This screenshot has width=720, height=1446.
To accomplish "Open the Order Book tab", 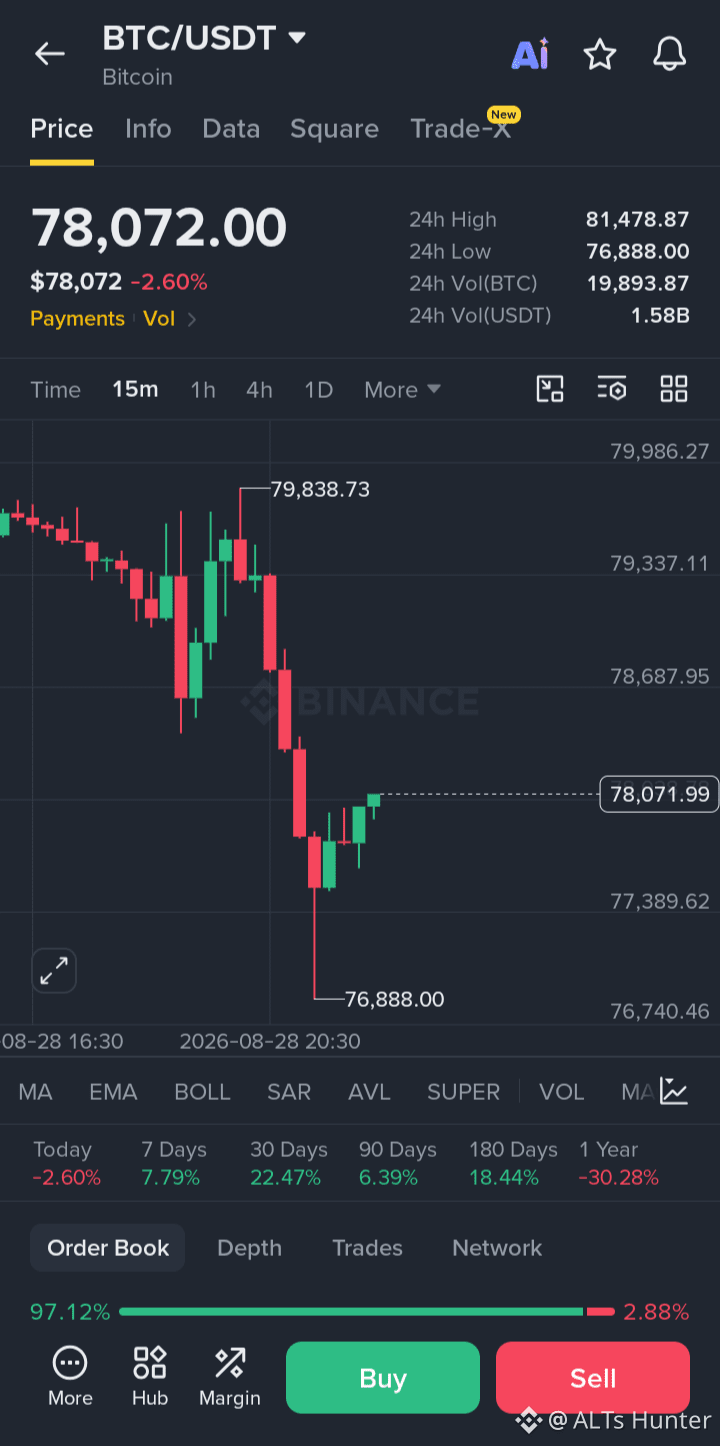I will tap(108, 1248).
